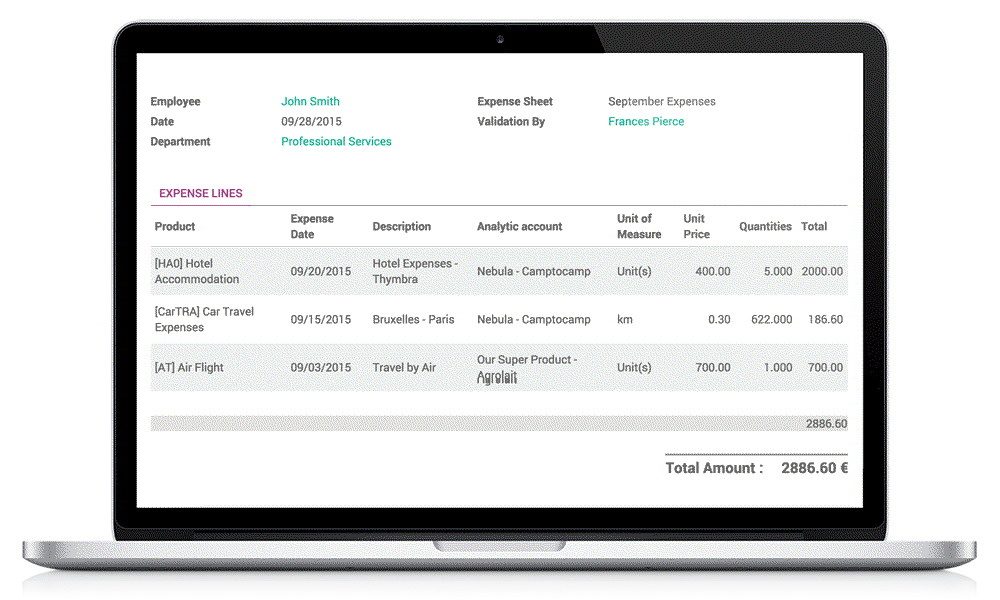Click the Total Amount 2886.60 € value
The width and height of the screenshot is (1000, 600).
pyautogui.click(x=805, y=468)
